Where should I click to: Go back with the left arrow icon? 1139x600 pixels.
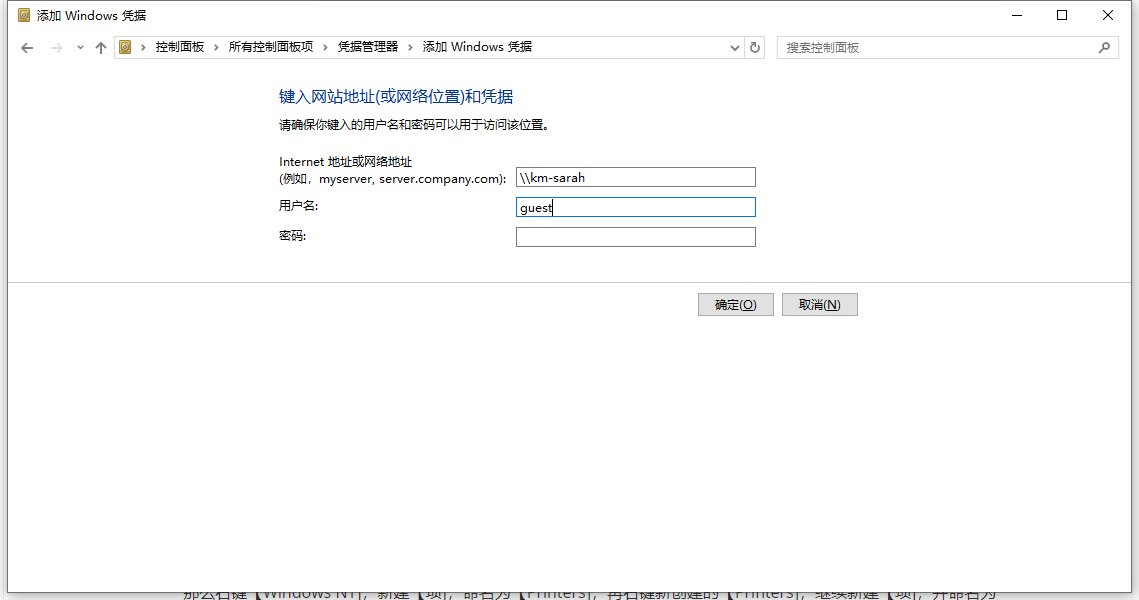pos(27,48)
